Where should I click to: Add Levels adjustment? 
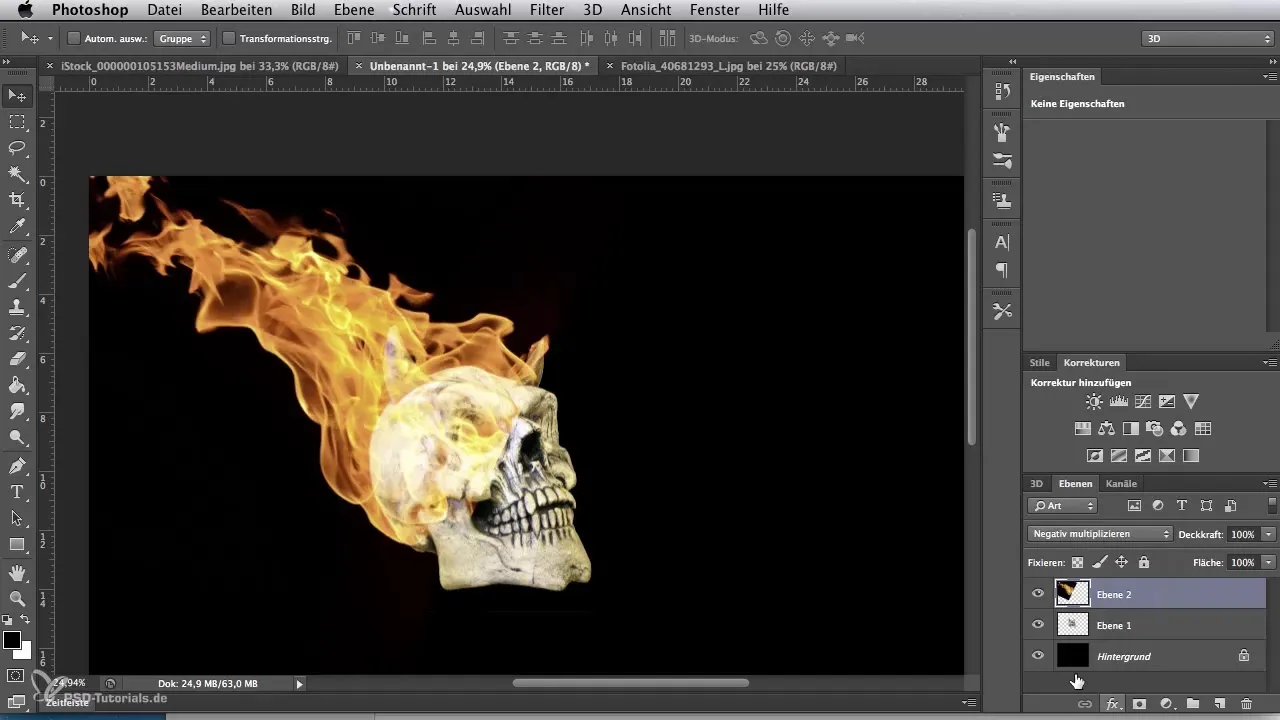(x=1118, y=402)
